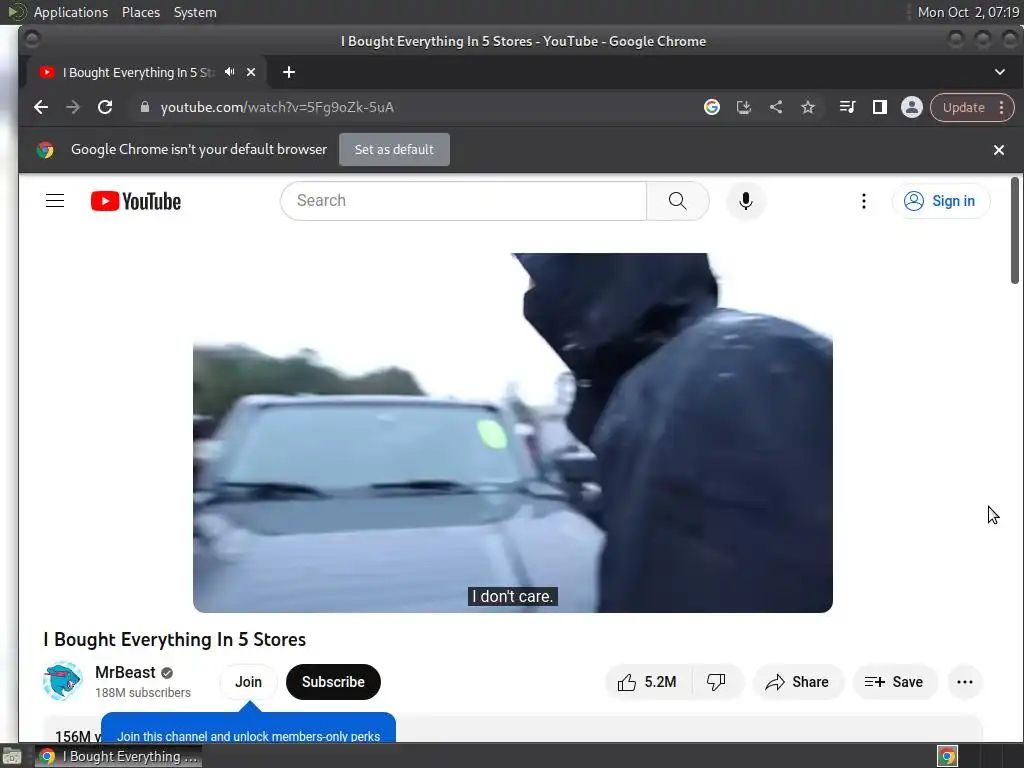The height and width of the screenshot is (768, 1024).
Task: Click the page vertical scrollbar
Action: tap(1015, 230)
